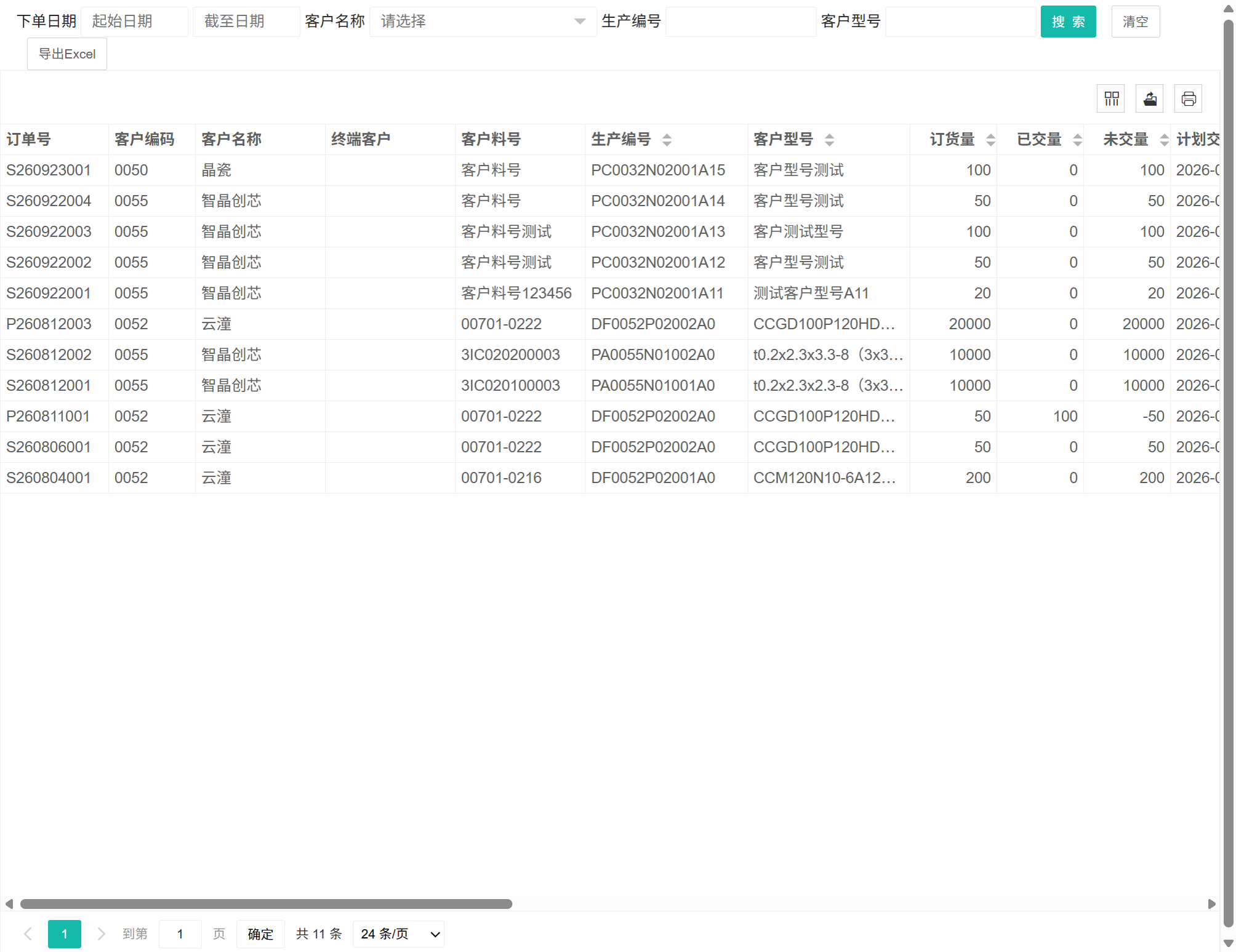Screen dimensions: 1236x952
Task: Click production number PA0055N01002A0
Action: click(x=653, y=355)
